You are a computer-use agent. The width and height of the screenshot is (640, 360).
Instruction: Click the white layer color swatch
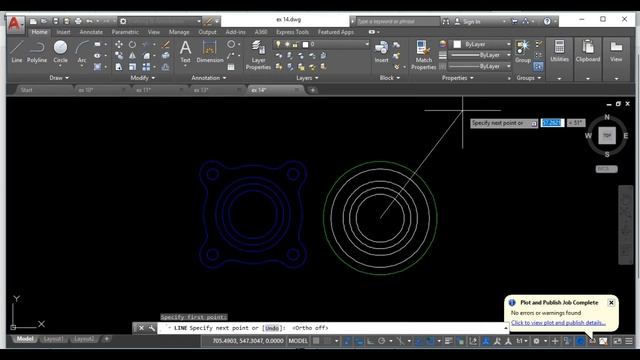(x=305, y=44)
